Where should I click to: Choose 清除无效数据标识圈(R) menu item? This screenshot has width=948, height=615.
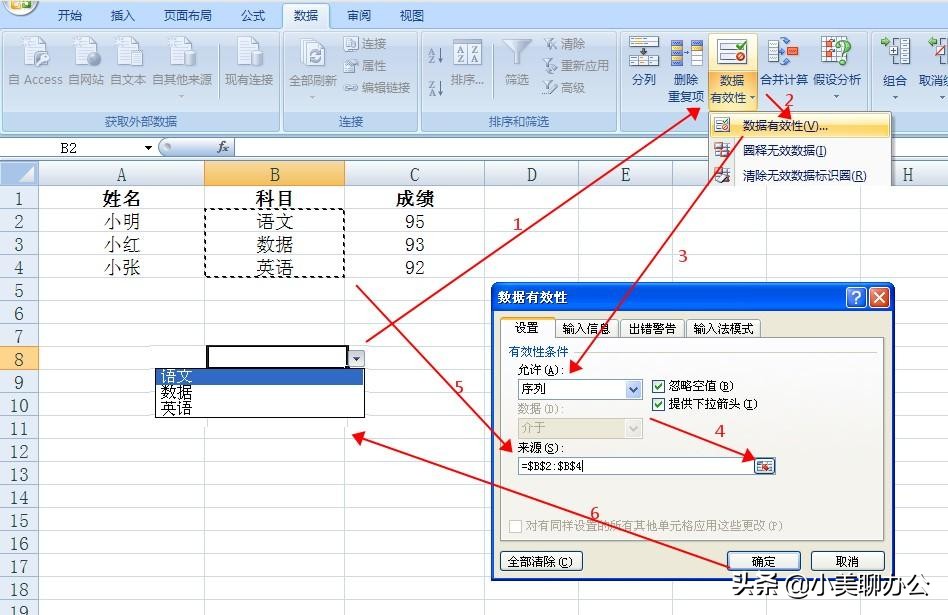click(x=799, y=175)
